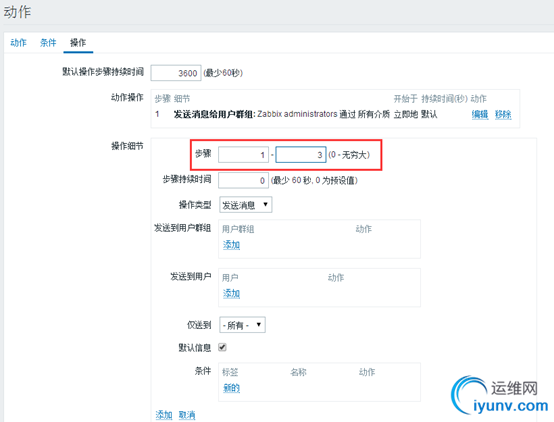The width and height of the screenshot is (554, 422).
Task: Click the 持续时间(秒) column header
Action: click(444, 99)
